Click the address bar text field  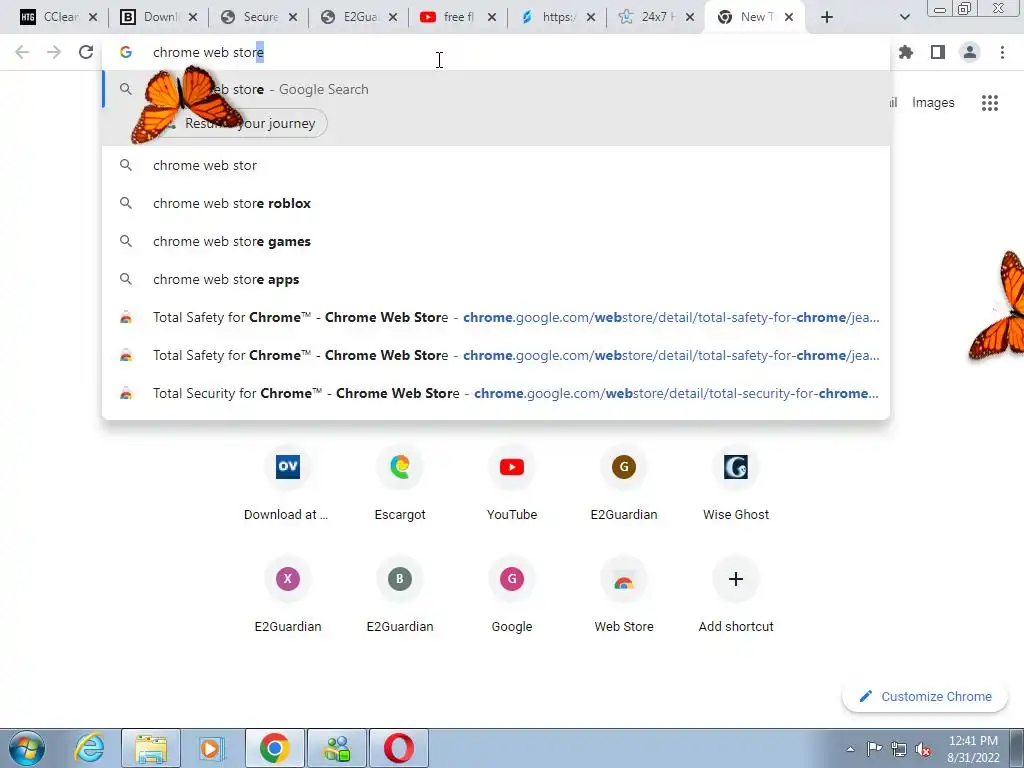(x=496, y=52)
